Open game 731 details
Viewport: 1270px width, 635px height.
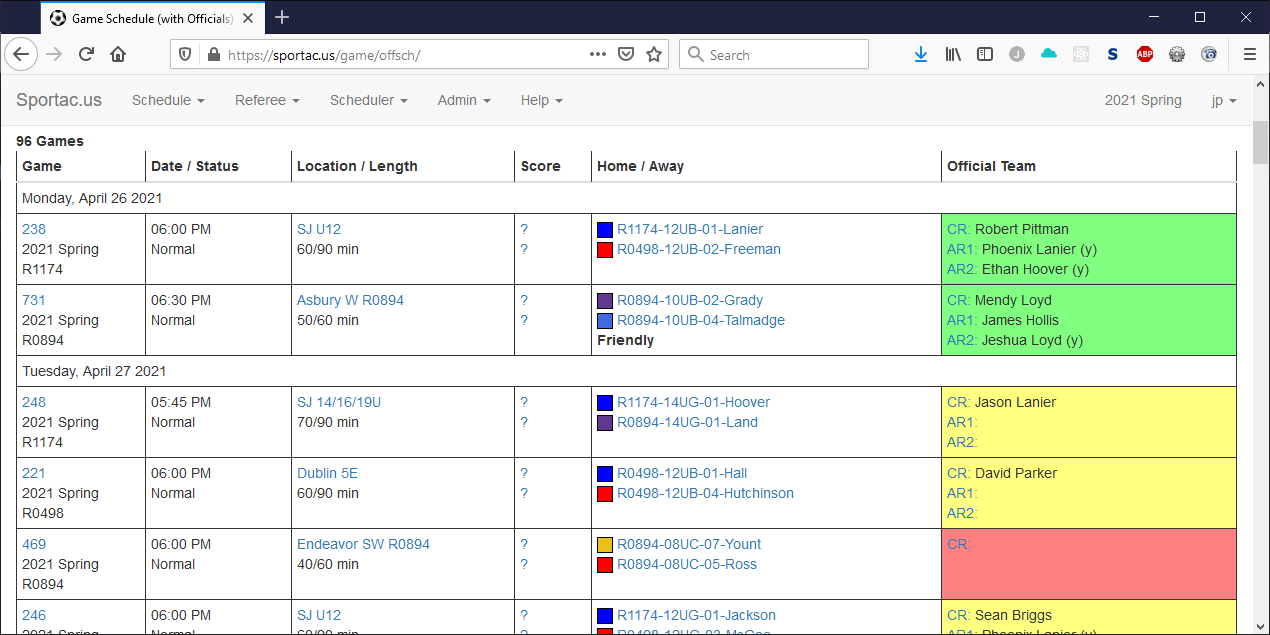tap(33, 300)
